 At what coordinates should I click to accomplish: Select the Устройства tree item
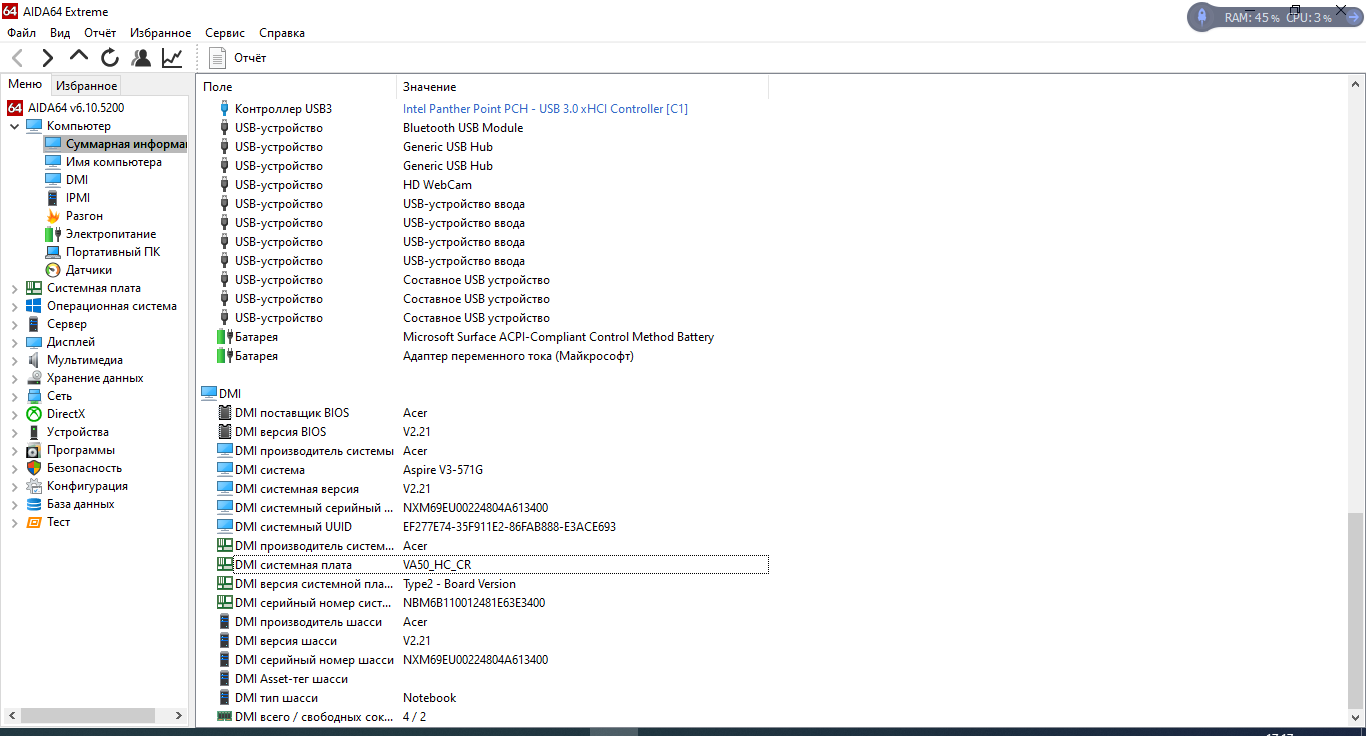(x=78, y=432)
